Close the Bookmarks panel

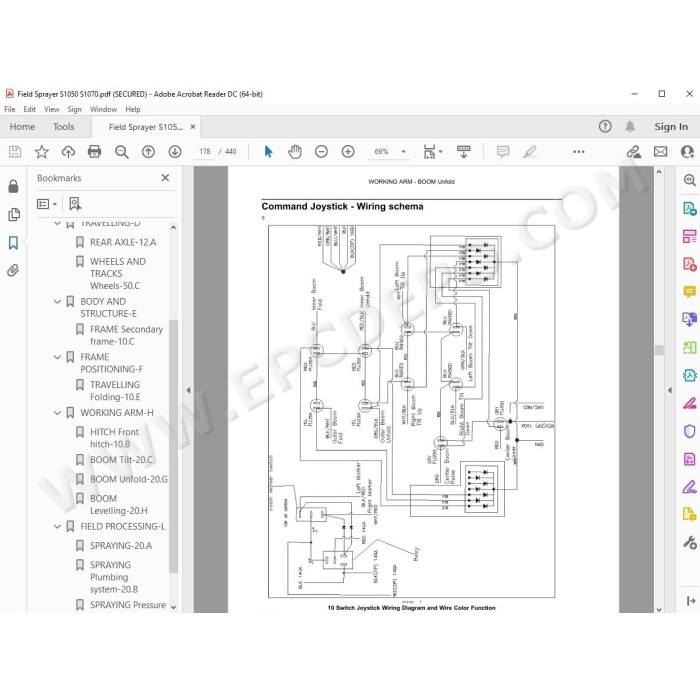pos(165,178)
